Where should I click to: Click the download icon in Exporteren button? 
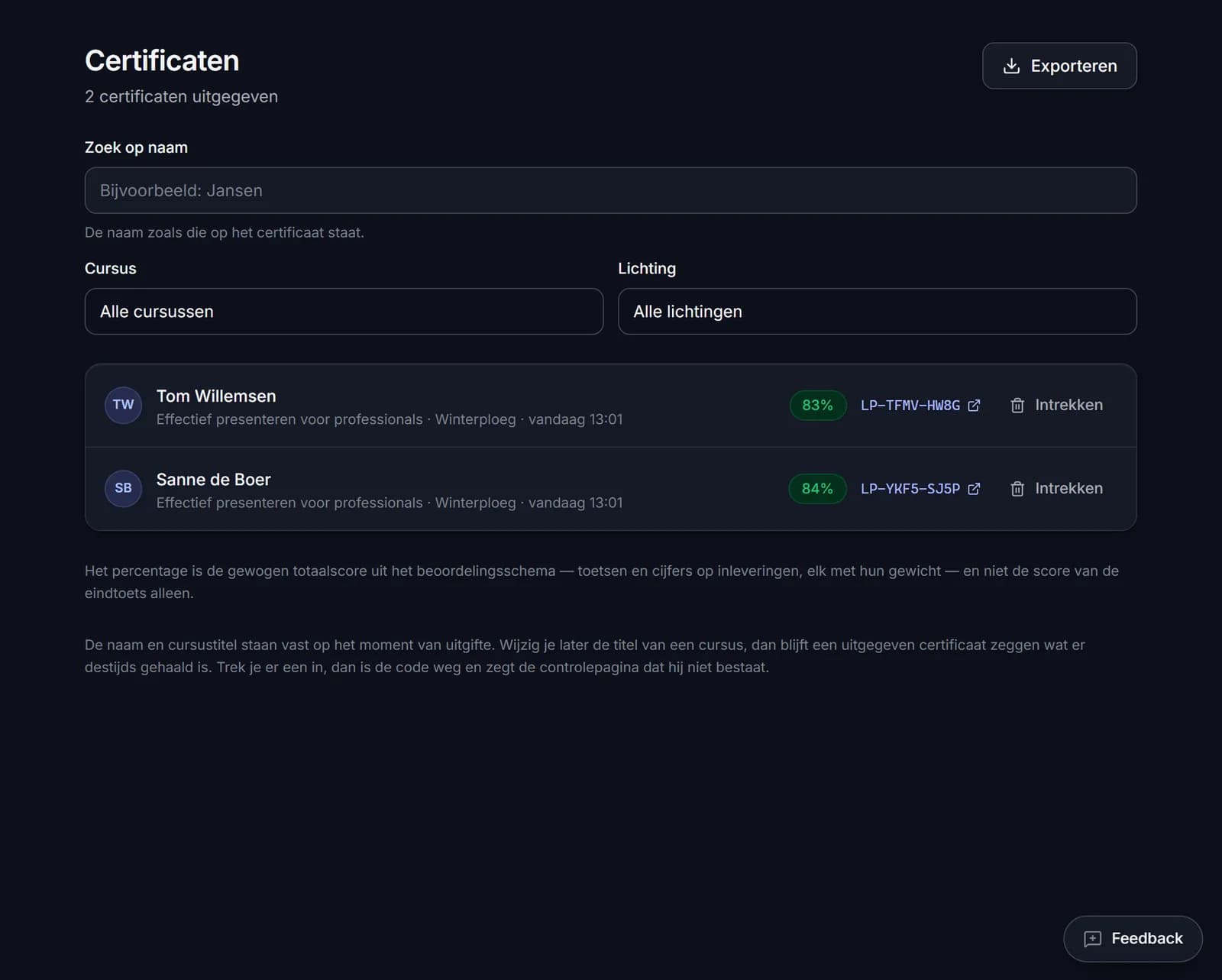(1011, 66)
